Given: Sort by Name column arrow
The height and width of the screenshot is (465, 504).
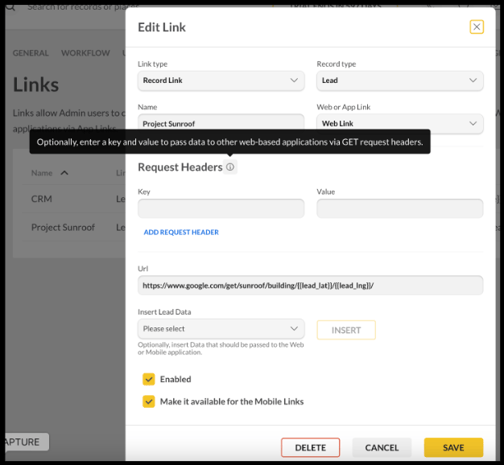Looking at the screenshot, I should point(64,173).
